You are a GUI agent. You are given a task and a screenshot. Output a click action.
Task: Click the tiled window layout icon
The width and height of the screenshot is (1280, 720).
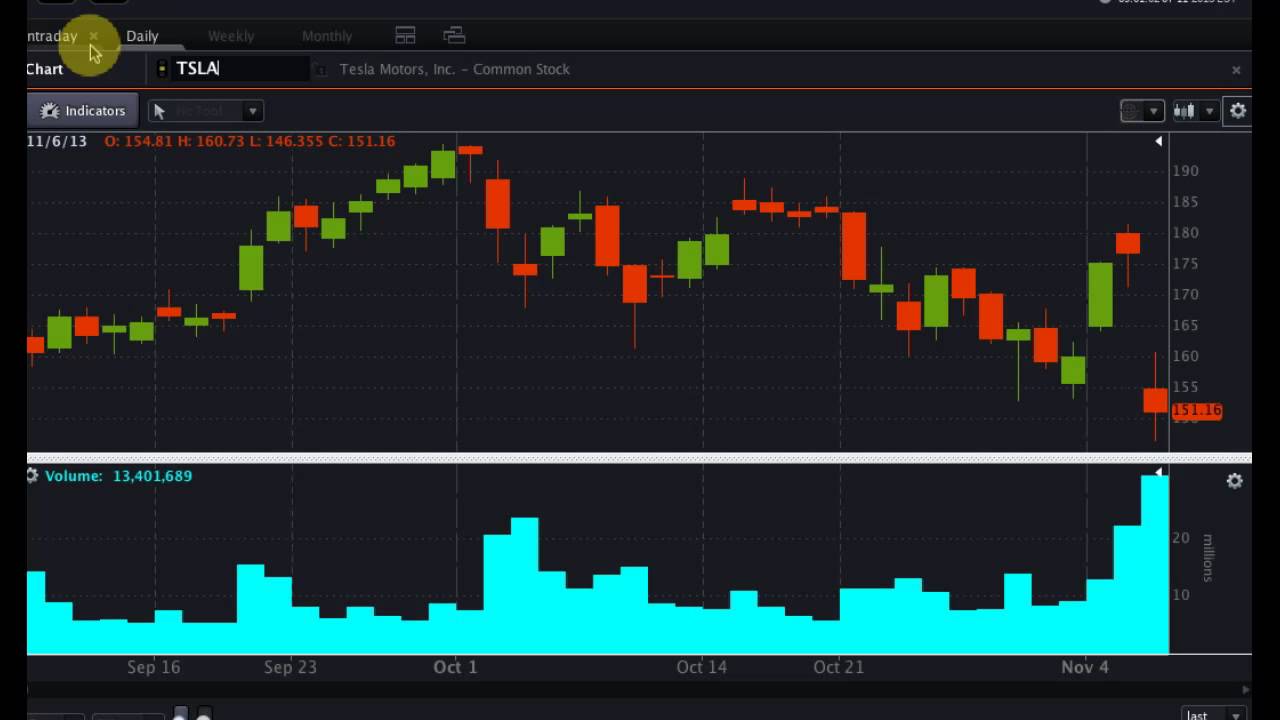[x=405, y=36]
